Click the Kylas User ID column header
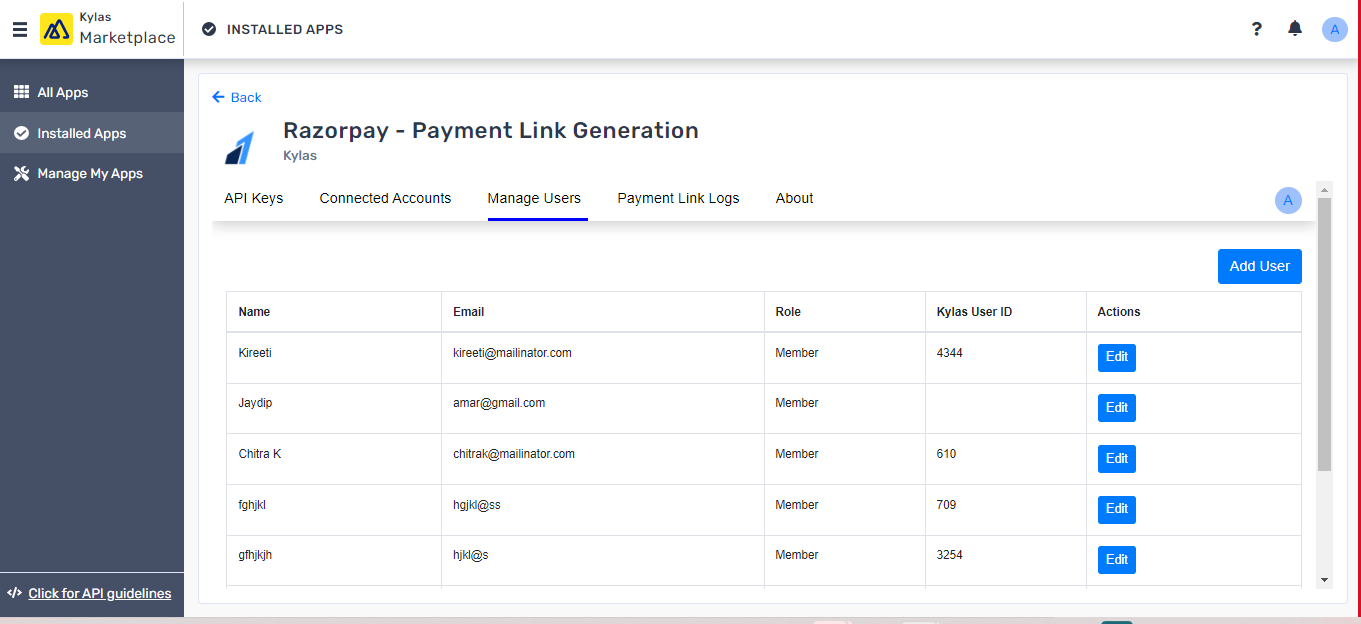 974,312
